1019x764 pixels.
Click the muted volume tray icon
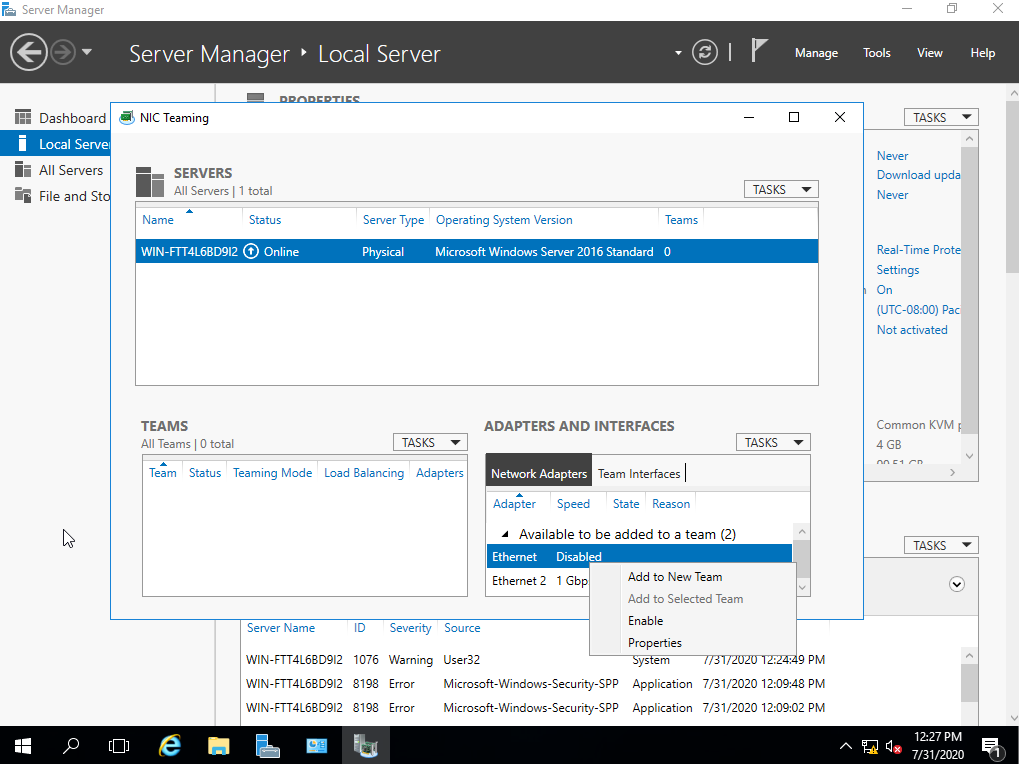894,746
